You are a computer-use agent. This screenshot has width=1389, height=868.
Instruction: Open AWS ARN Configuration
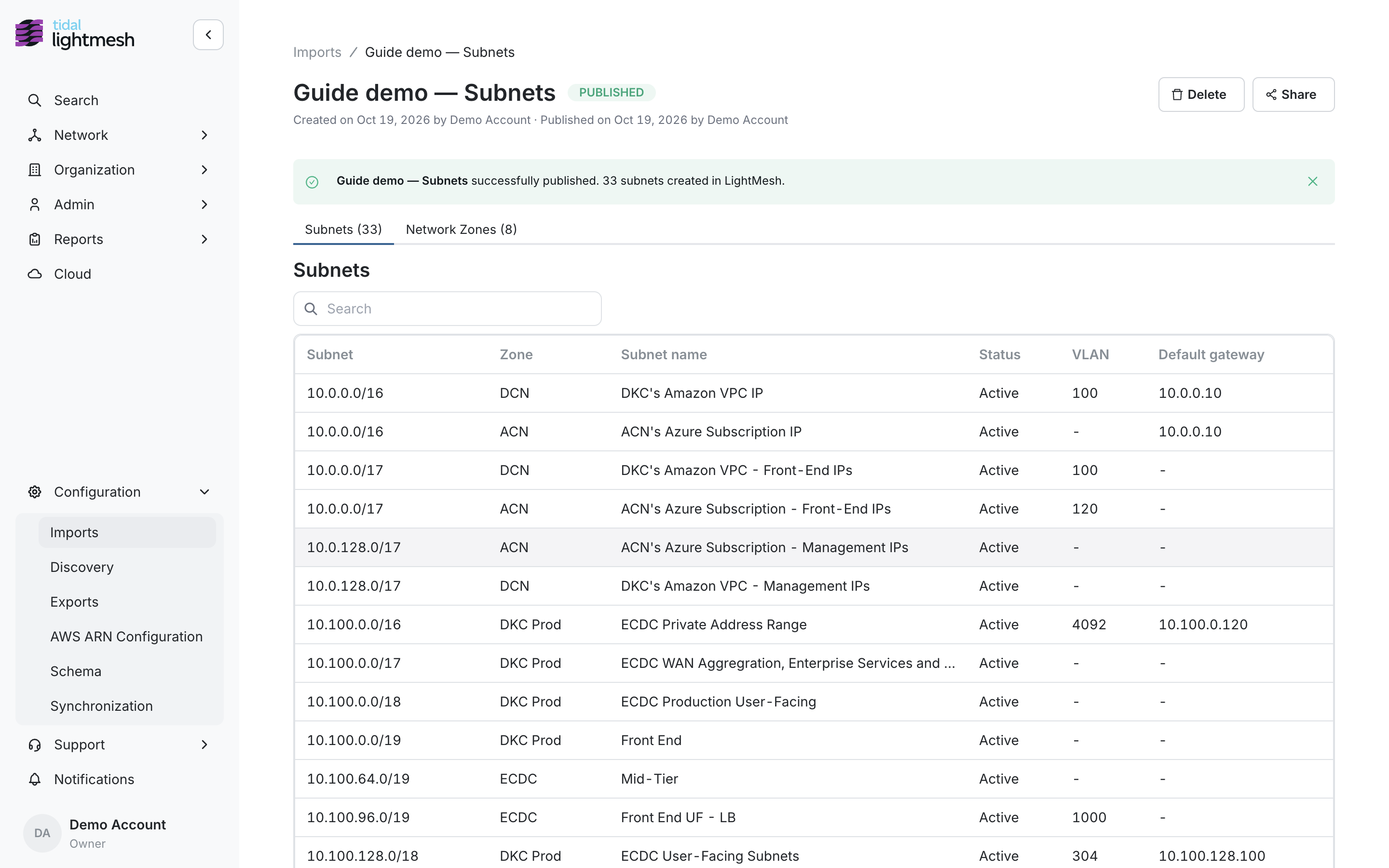point(127,637)
